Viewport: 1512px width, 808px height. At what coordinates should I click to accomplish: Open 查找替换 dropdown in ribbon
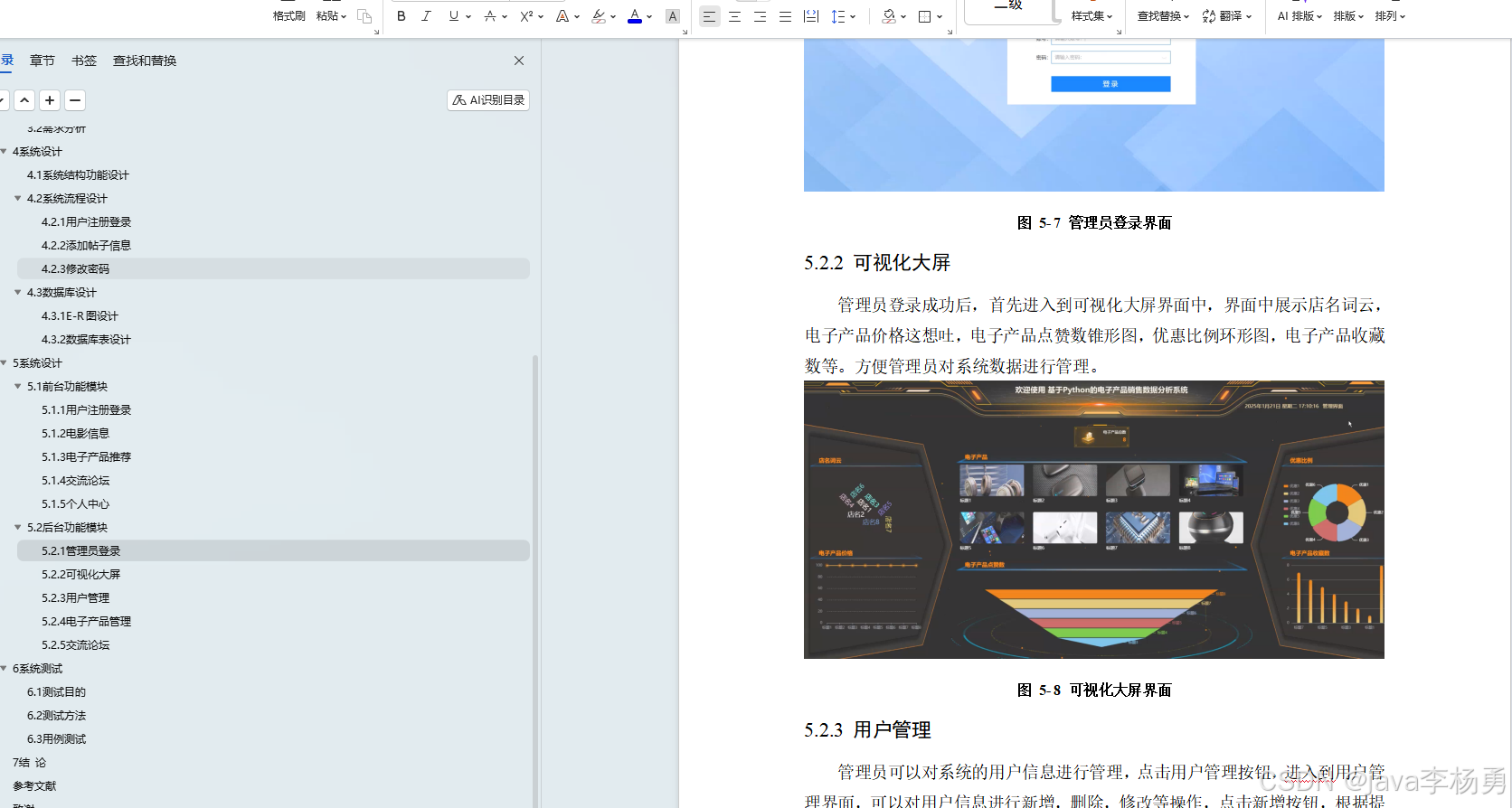click(x=1164, y=16)
